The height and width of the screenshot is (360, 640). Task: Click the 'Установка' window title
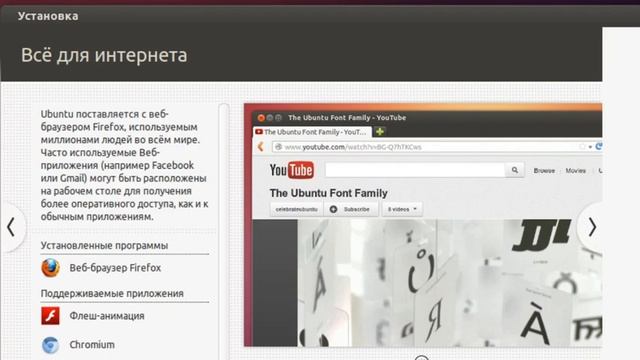point(48,16)
